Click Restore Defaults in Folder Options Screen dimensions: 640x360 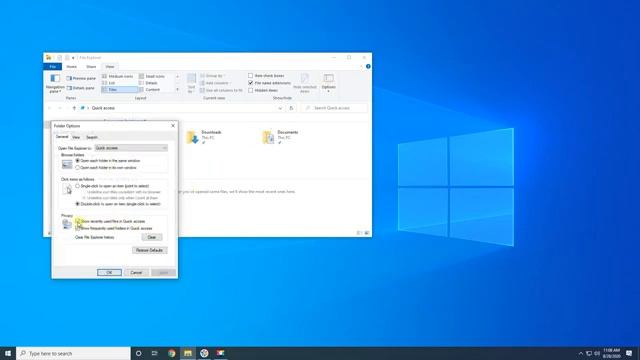149,250
